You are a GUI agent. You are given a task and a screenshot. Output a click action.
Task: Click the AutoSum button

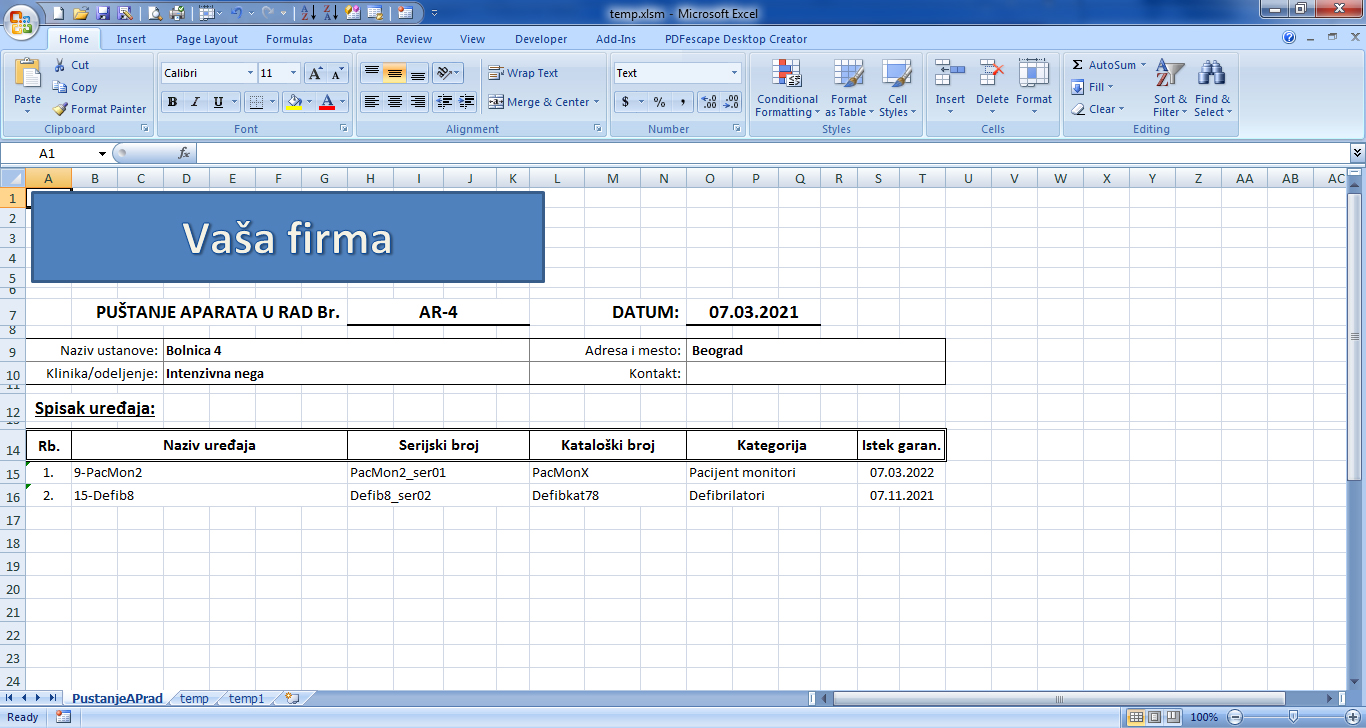[1108, 65]
